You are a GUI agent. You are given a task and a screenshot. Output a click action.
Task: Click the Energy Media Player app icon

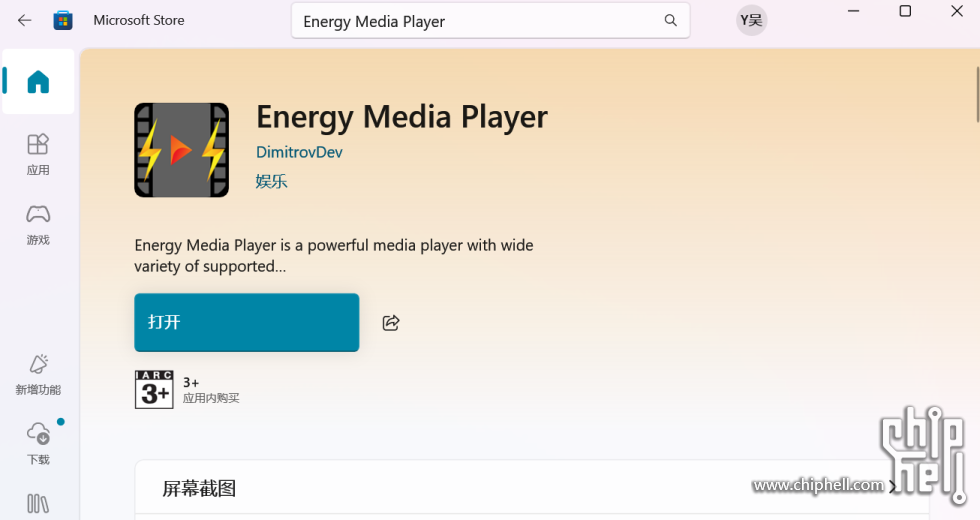coord(181,150)
